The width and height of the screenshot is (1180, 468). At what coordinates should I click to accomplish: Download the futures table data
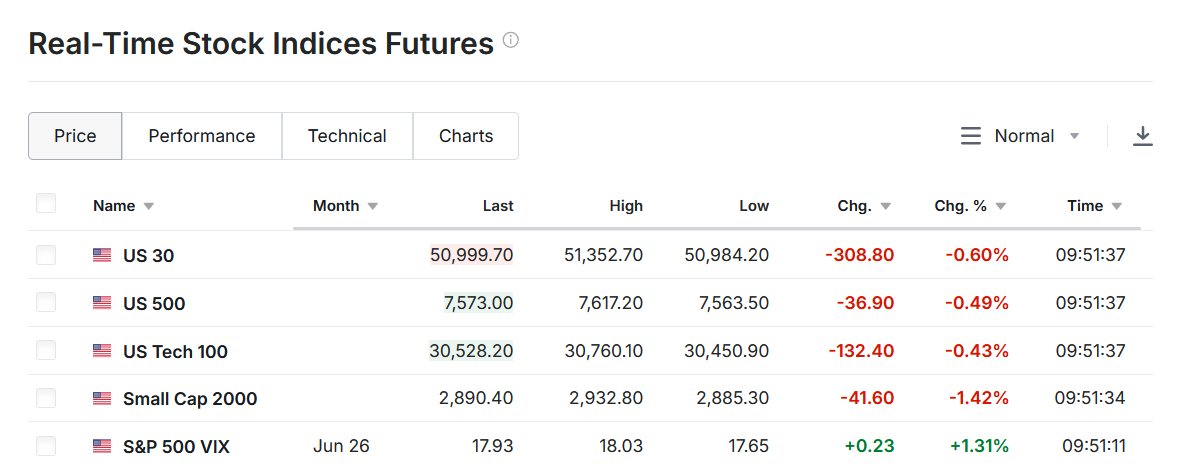pos(1142,136)
